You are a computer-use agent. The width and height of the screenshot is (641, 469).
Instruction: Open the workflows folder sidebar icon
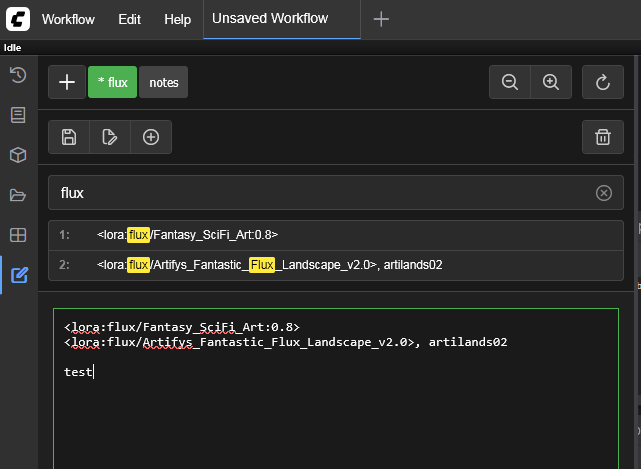18,195
